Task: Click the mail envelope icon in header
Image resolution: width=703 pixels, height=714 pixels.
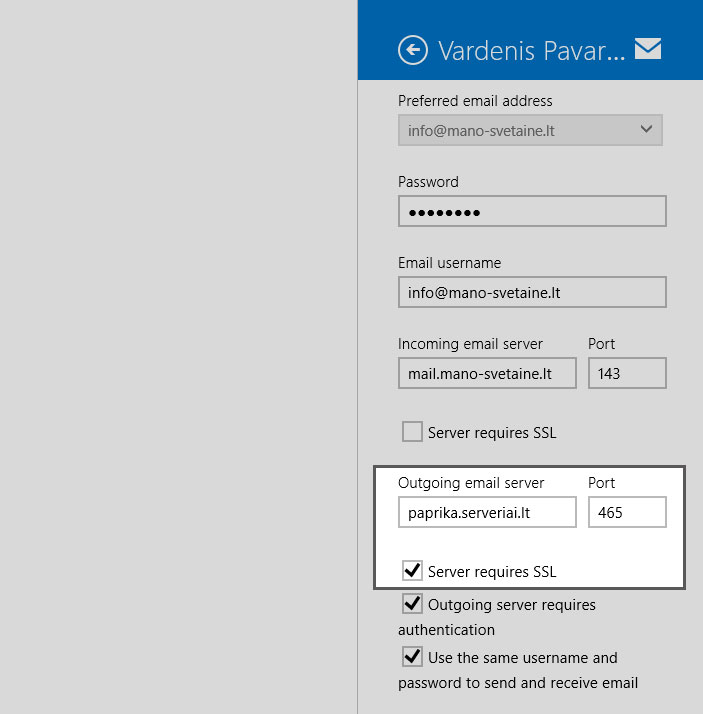Action: click(648, 49)
